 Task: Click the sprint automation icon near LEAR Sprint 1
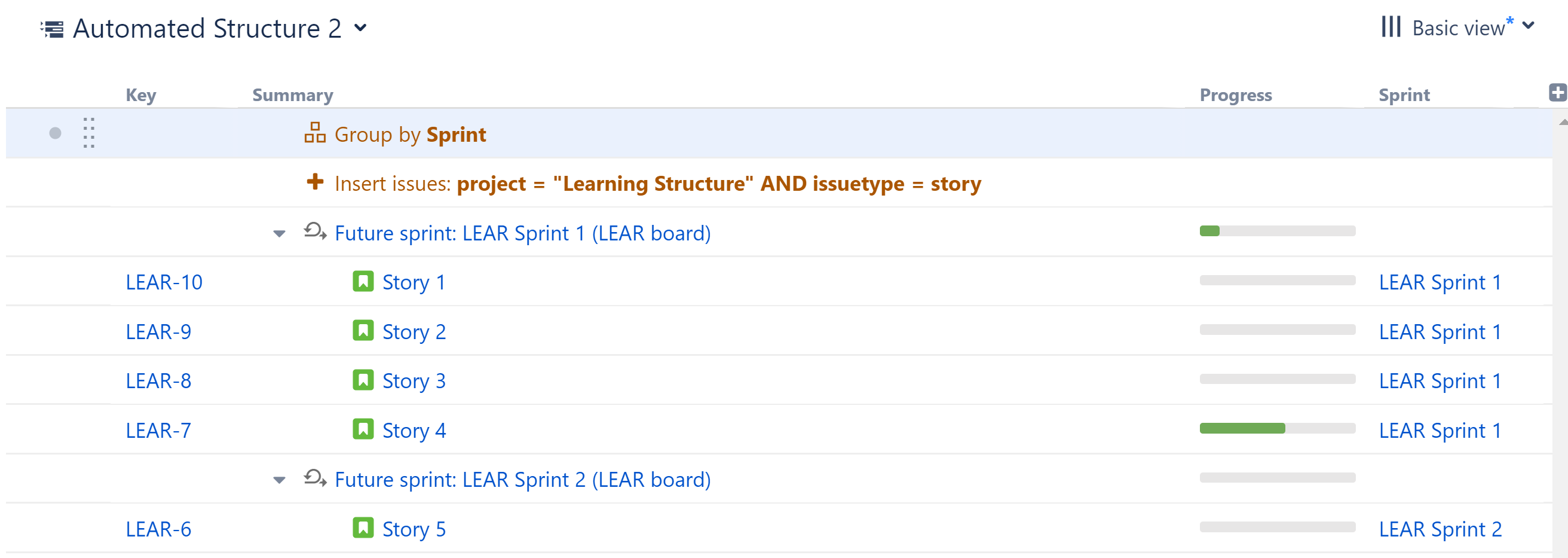315,232
